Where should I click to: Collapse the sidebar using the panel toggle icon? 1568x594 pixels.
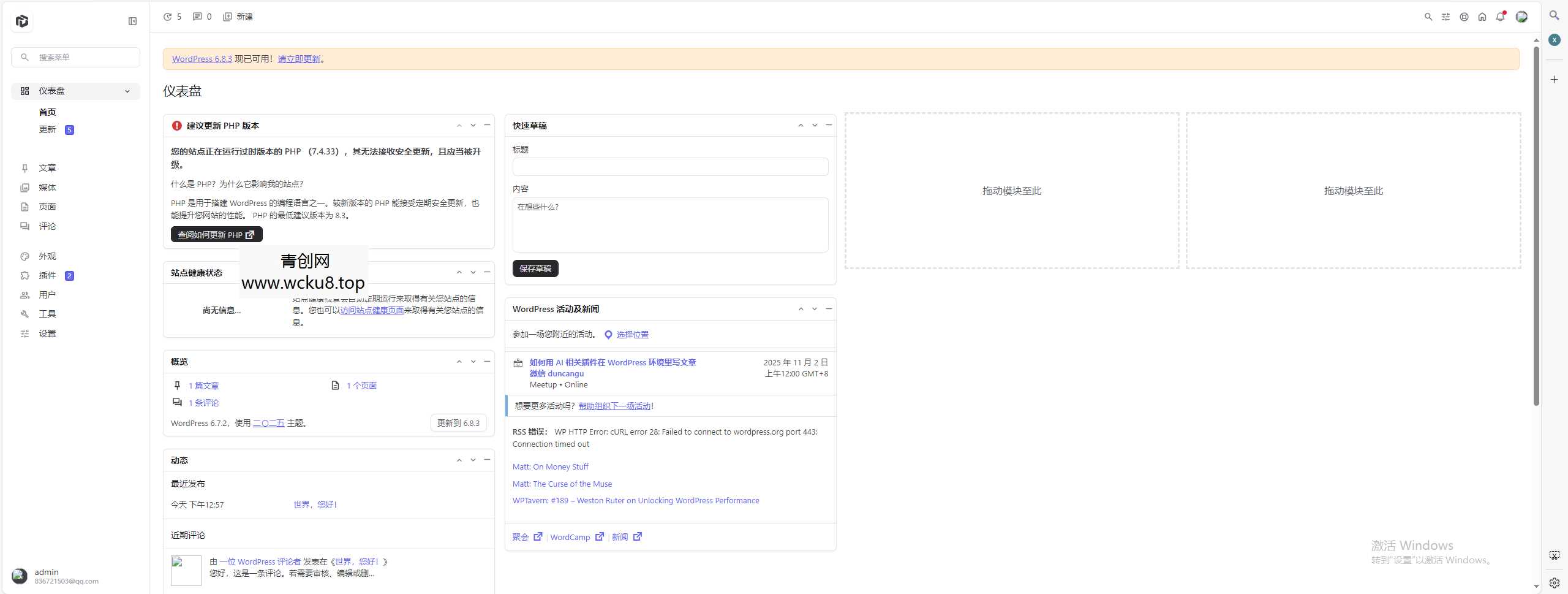point(132,20)
